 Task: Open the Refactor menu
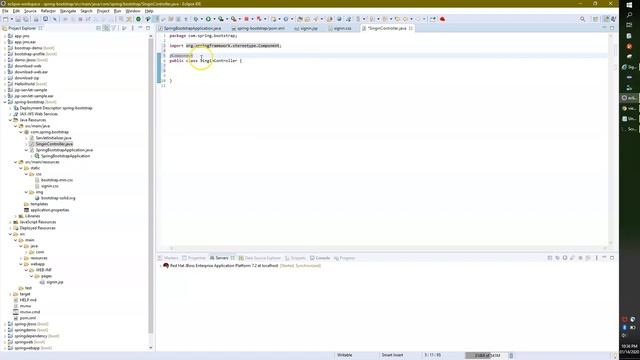click(x=48, y=11)
